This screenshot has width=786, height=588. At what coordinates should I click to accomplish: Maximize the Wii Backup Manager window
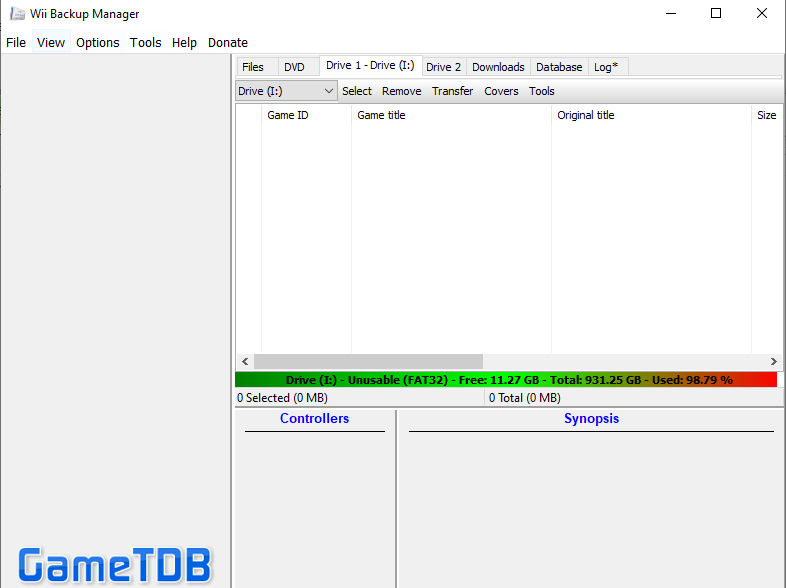pos(716,14)
